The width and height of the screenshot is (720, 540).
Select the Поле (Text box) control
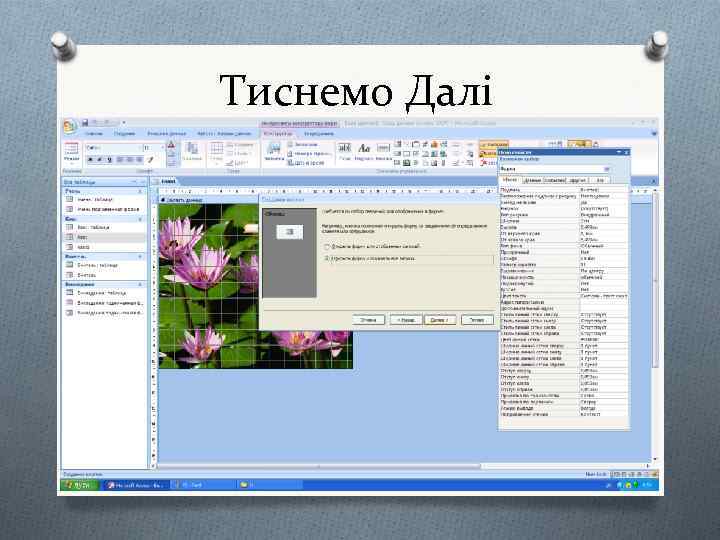click(x=344, y=151)
